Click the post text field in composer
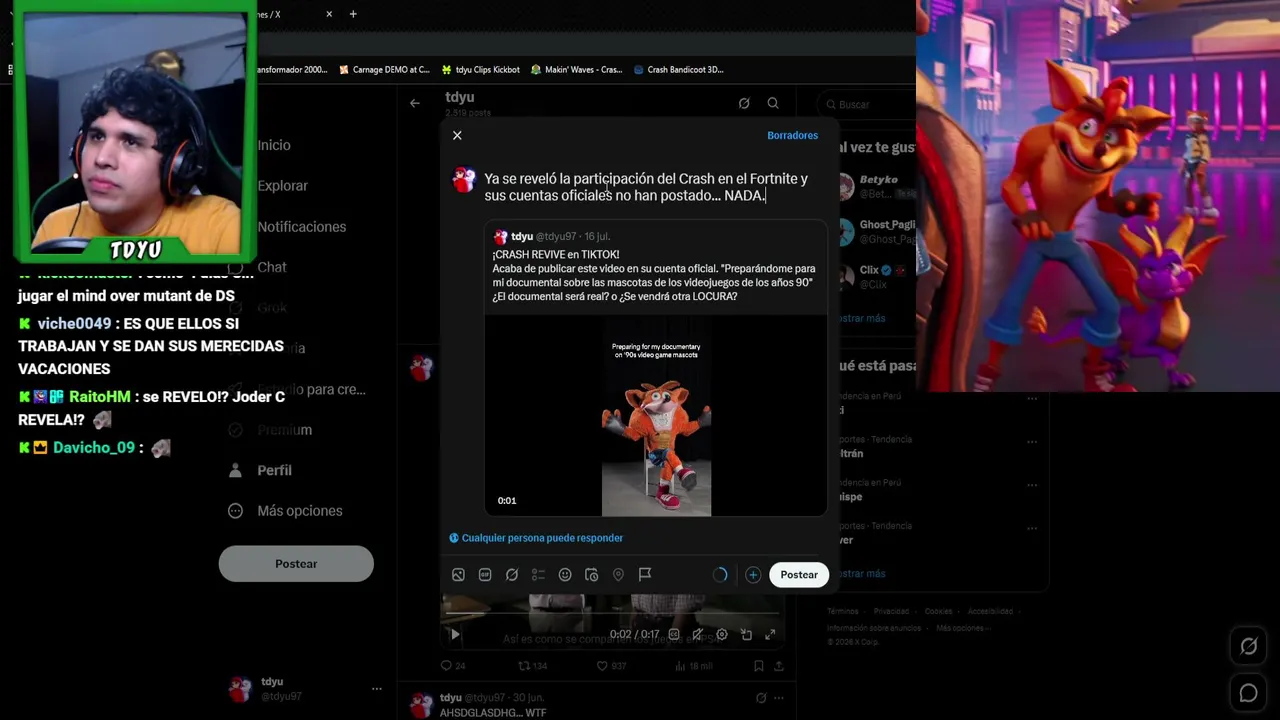Viewport: 1280px width, 720px height. coord(646,187)
